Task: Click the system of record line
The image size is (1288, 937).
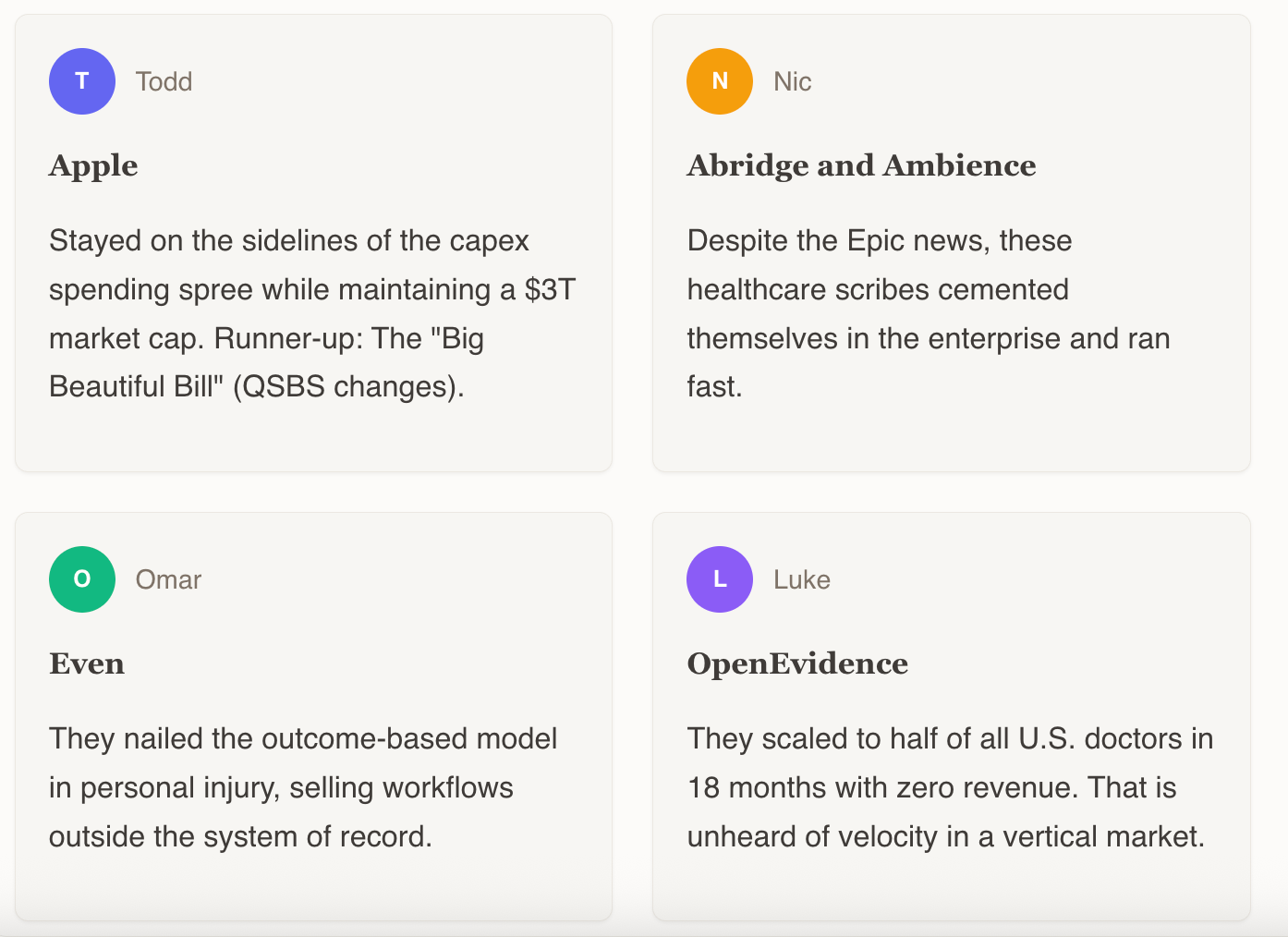Action: 240,836
